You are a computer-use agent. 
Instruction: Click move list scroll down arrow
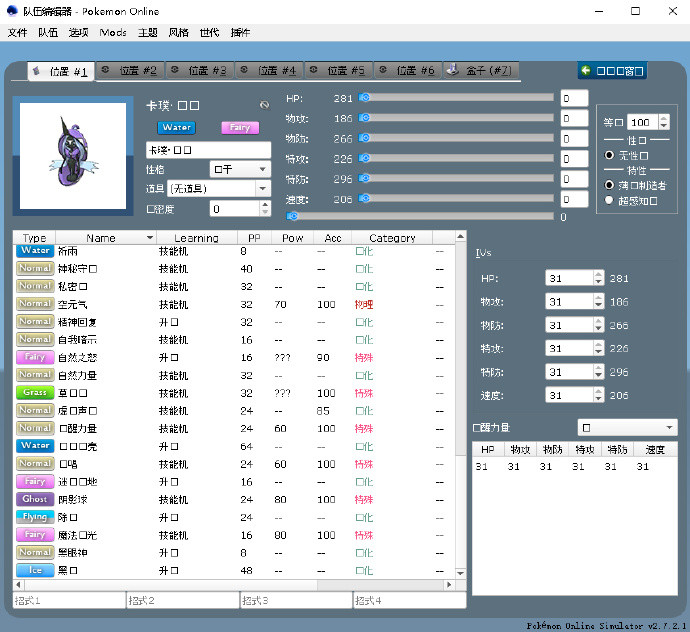[x=460, y=573]
